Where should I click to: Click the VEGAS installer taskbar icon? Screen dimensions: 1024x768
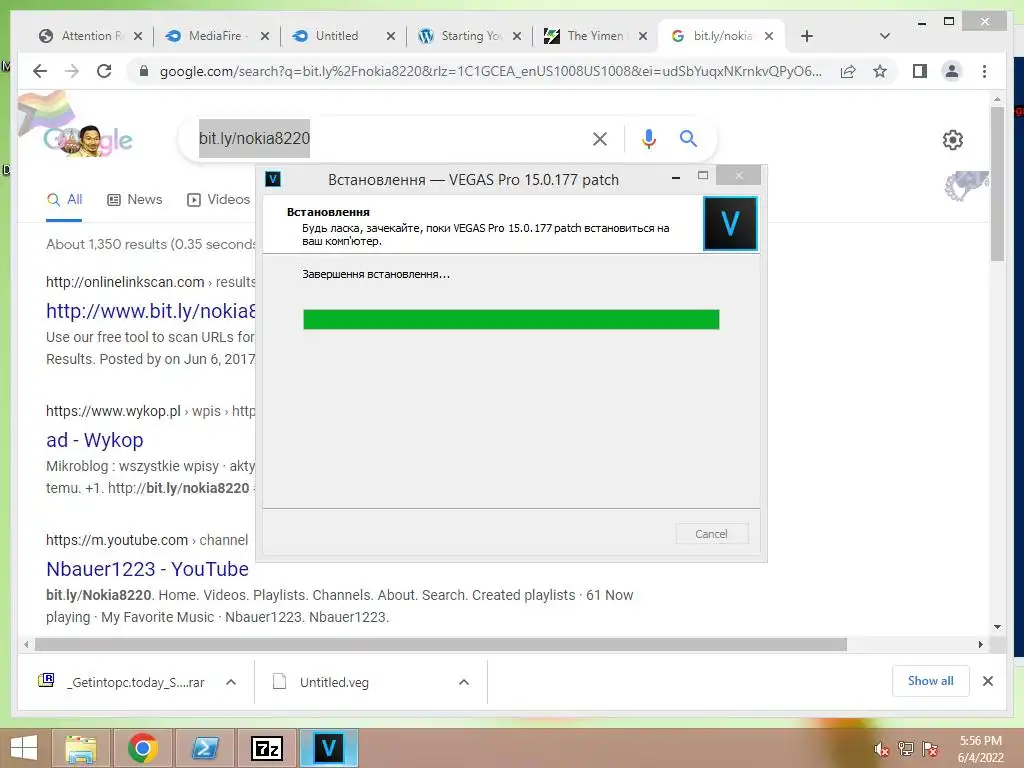point(328,748)
